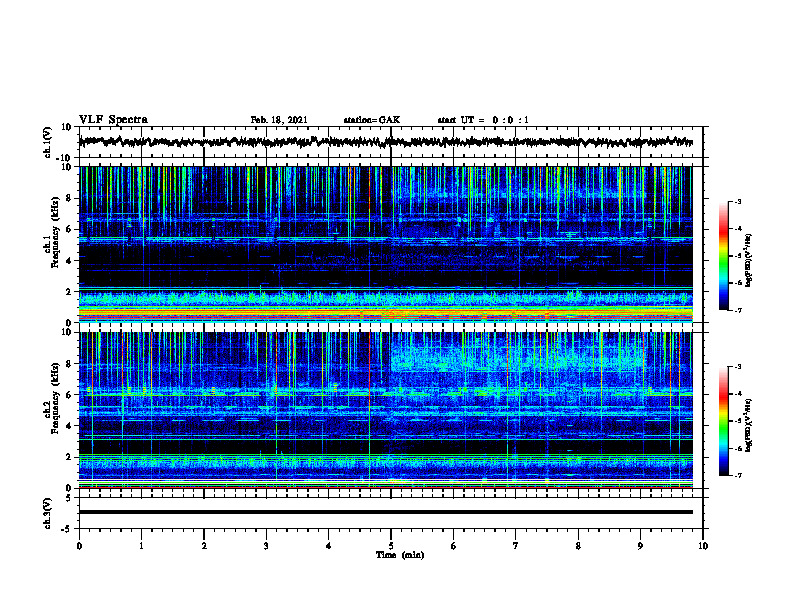792x612 pixels.
Task: Click time tick "8" on bottom axis
Action: [x=578, y=546]
